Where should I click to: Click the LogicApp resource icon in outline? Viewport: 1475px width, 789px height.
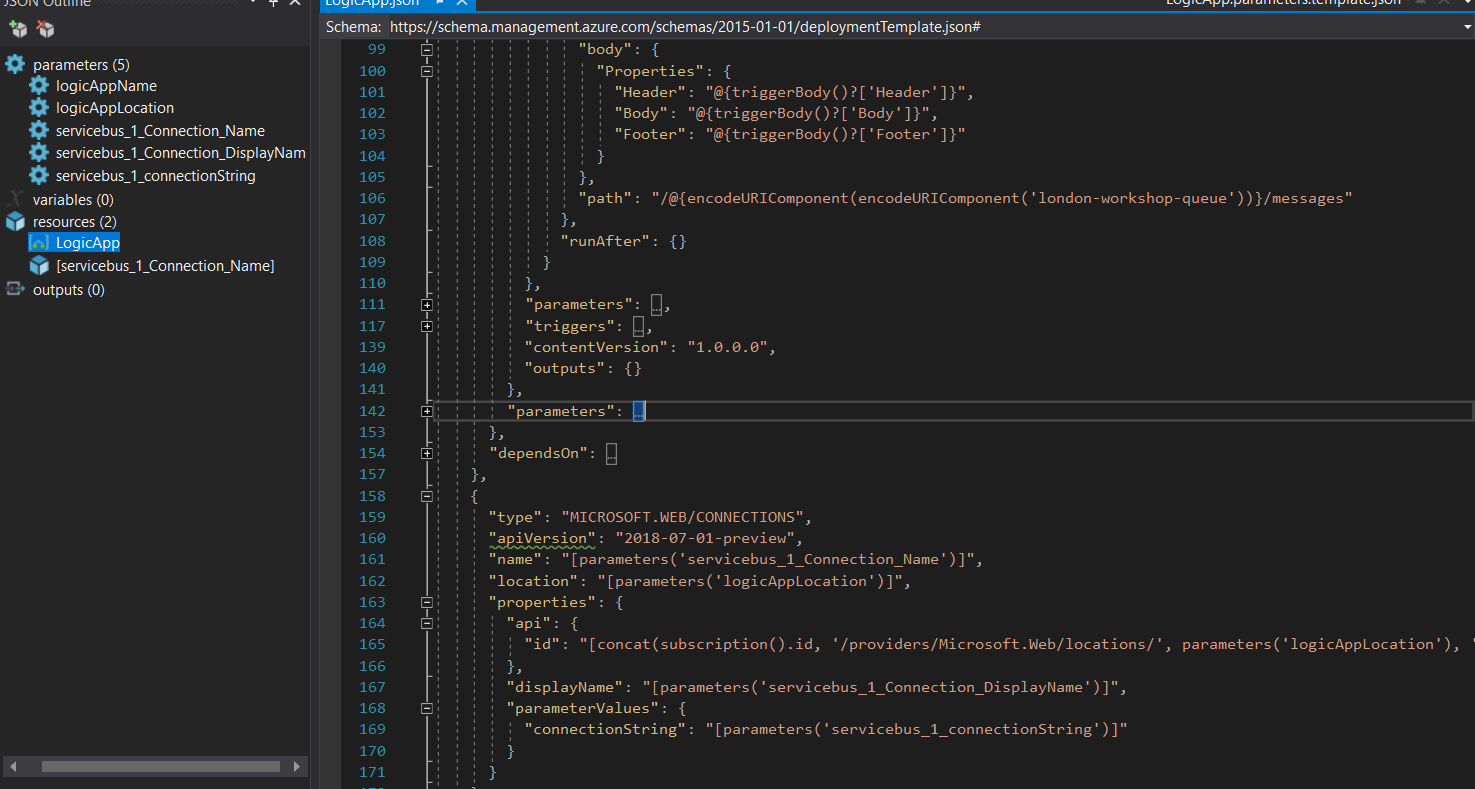39,243
